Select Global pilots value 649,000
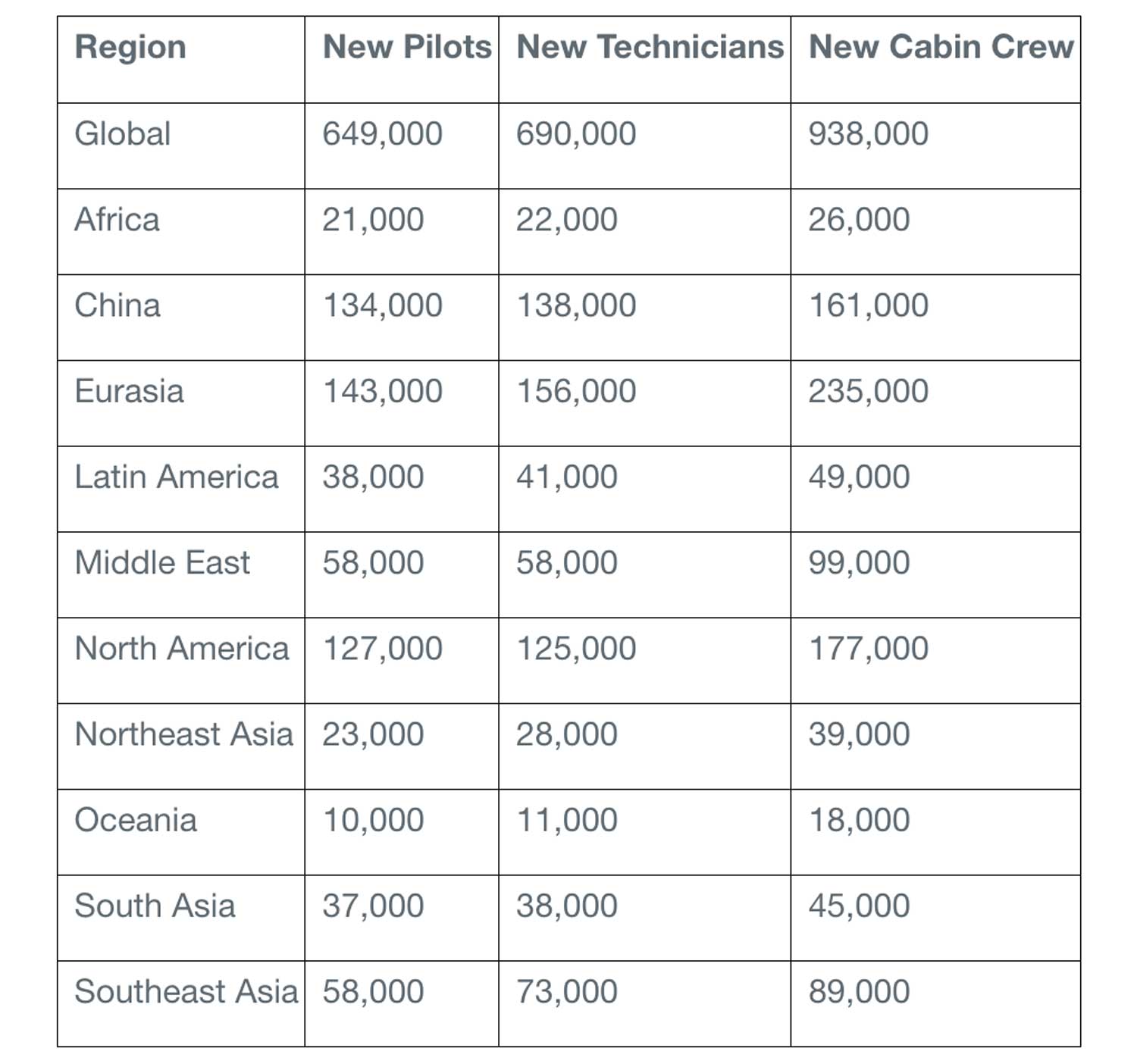 click(x=382, y=133)
